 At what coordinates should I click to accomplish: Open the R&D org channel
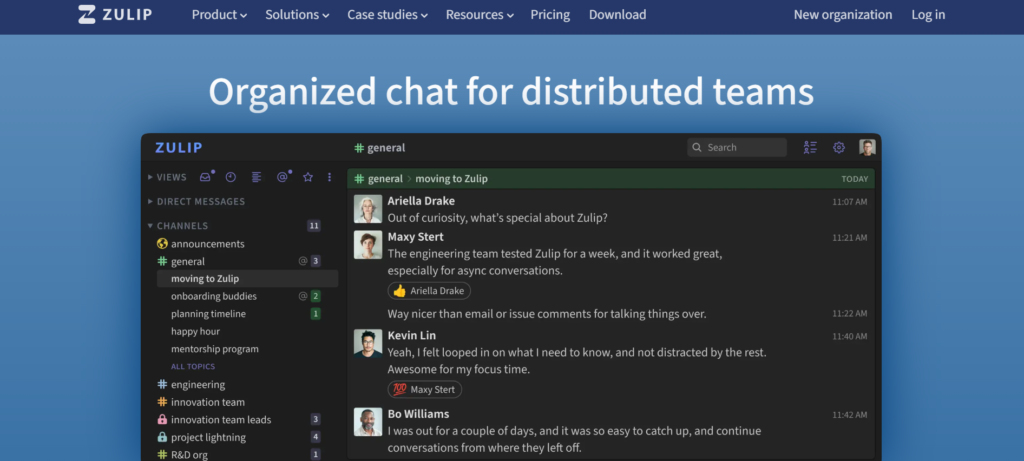(189, 454)
